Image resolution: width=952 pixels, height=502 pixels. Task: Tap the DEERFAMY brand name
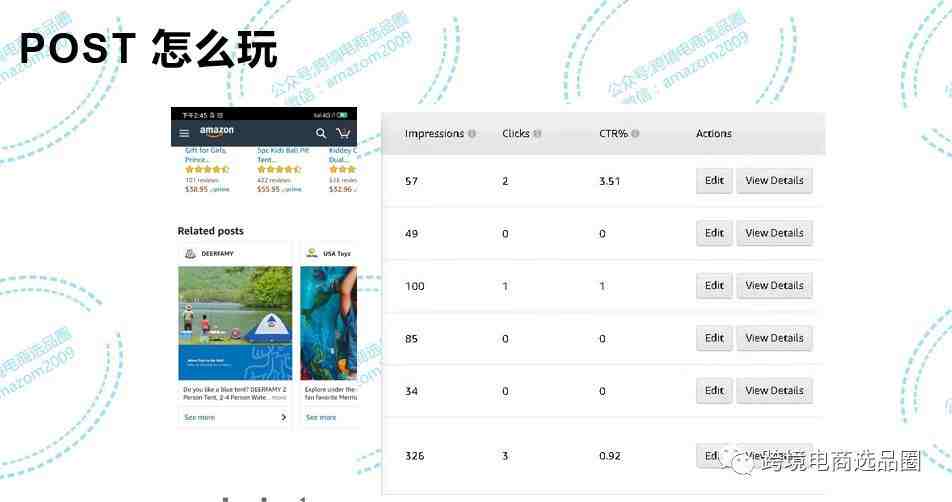pos(217,254)
